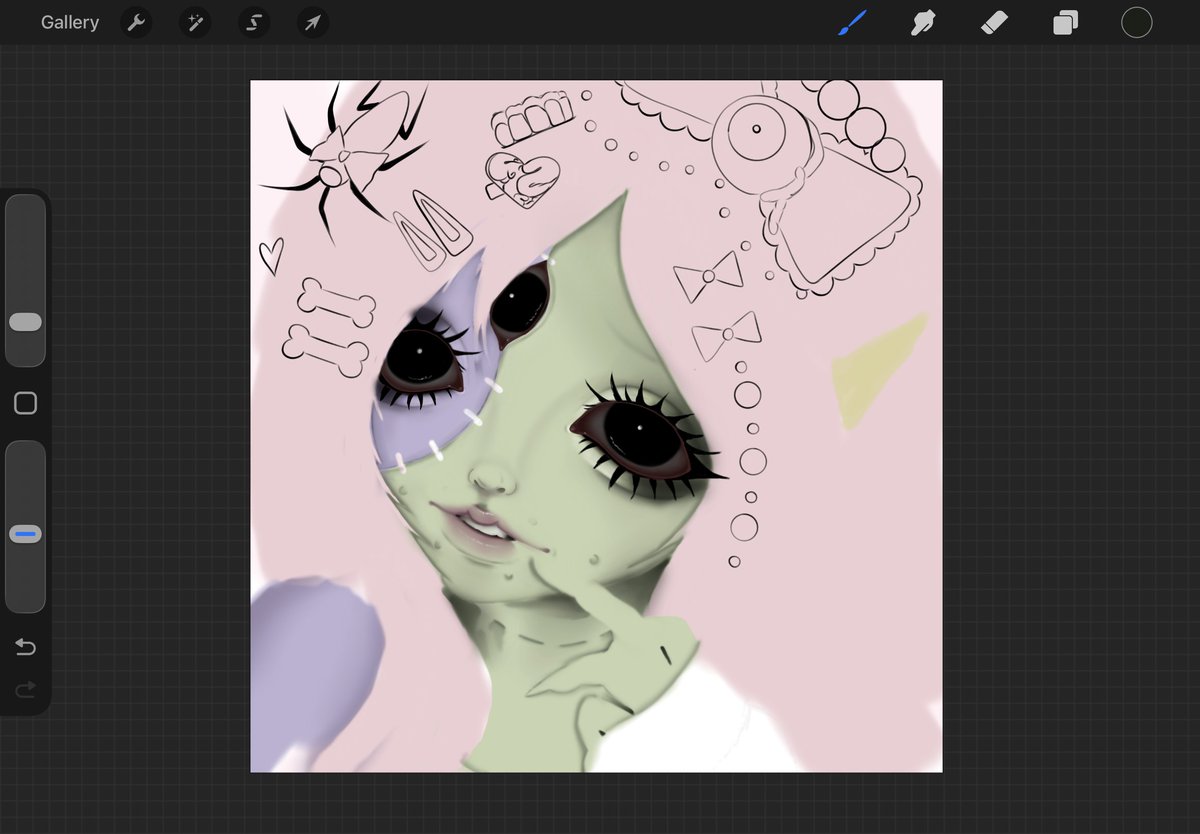Activate the Transform arrow tool
The image size is (1200, 834).
click(313, 23)
